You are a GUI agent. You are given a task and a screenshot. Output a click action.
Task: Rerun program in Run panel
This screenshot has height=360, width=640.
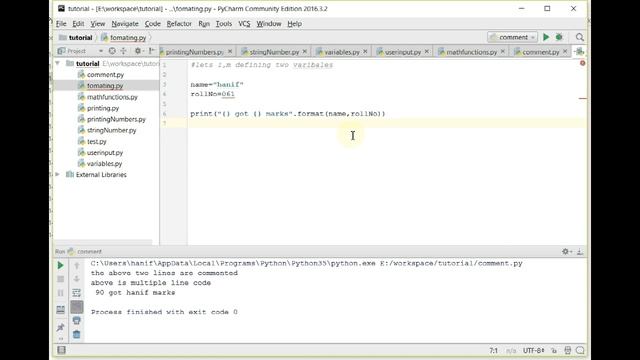pyautogui.click(x=60, y=265)
